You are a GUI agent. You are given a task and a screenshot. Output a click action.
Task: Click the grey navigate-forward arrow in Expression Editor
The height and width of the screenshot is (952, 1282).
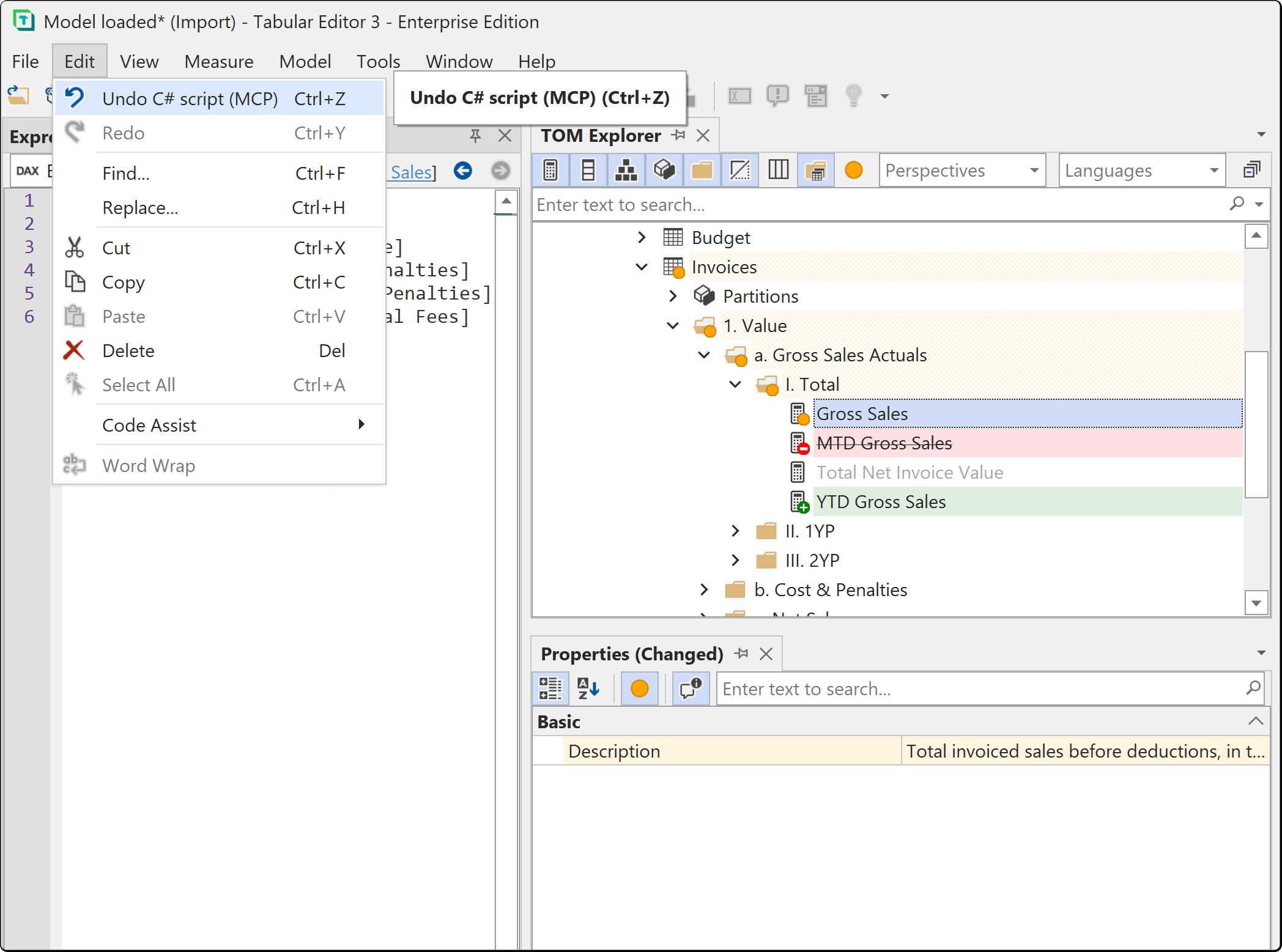pos(501,171)
